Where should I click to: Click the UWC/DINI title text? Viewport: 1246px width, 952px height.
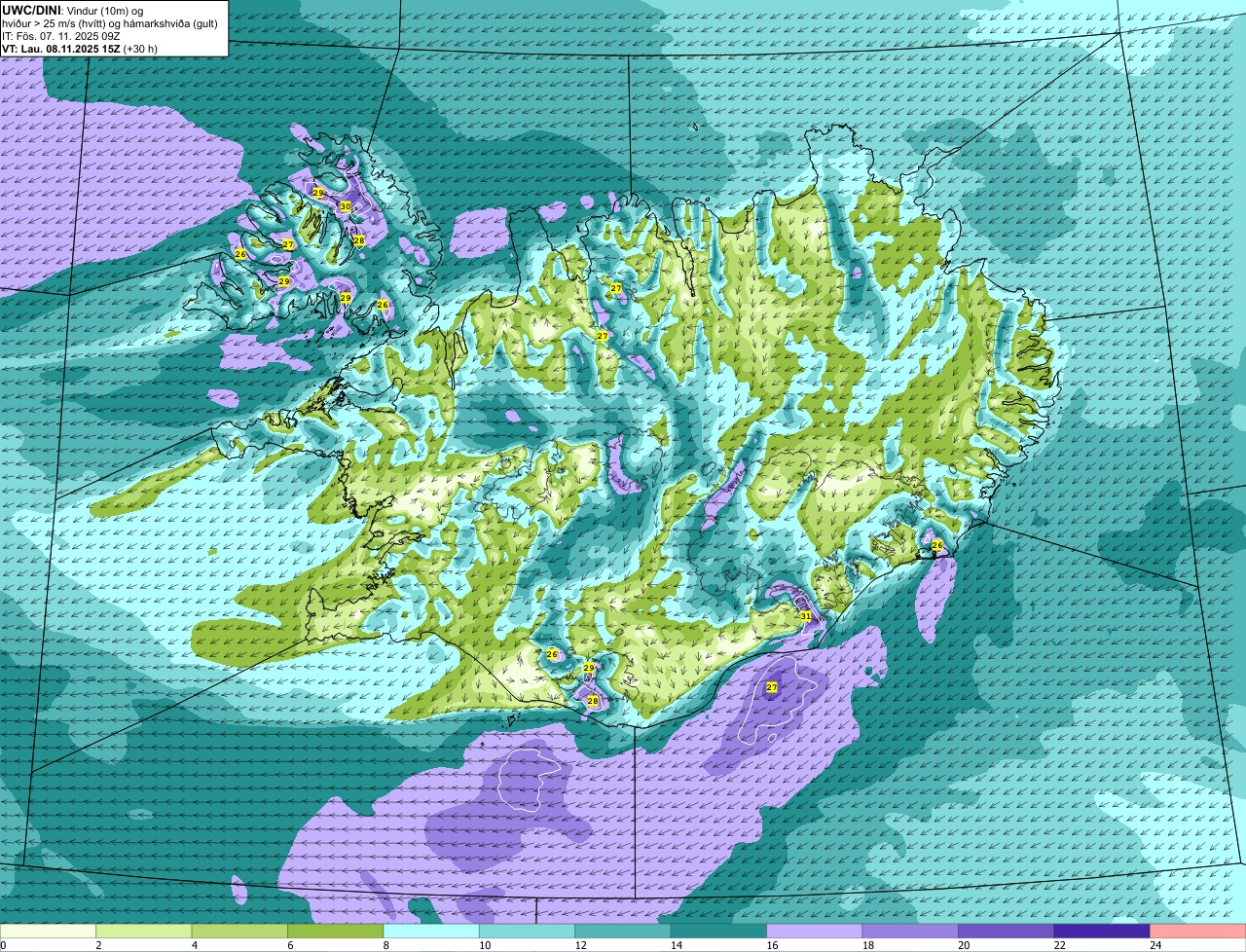31,9
